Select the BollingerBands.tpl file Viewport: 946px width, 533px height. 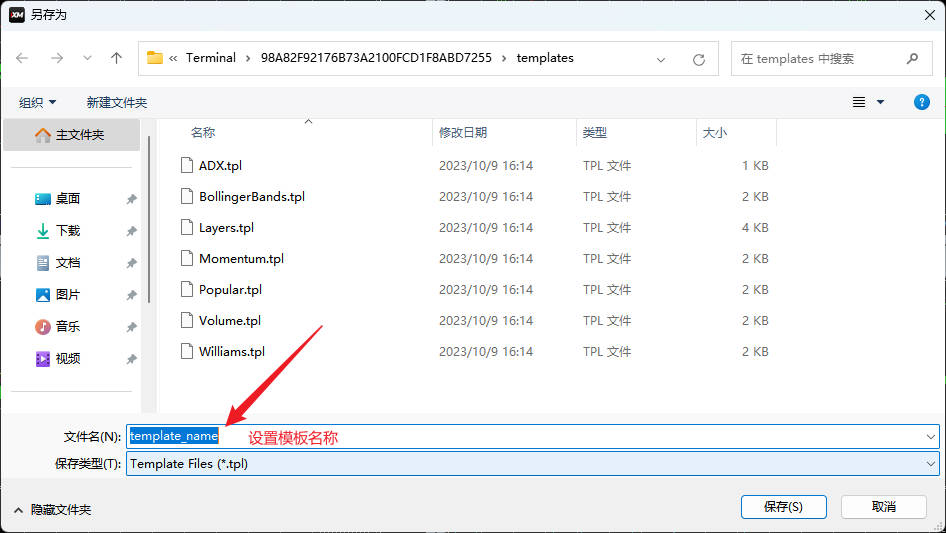click(x=252, y=197)
